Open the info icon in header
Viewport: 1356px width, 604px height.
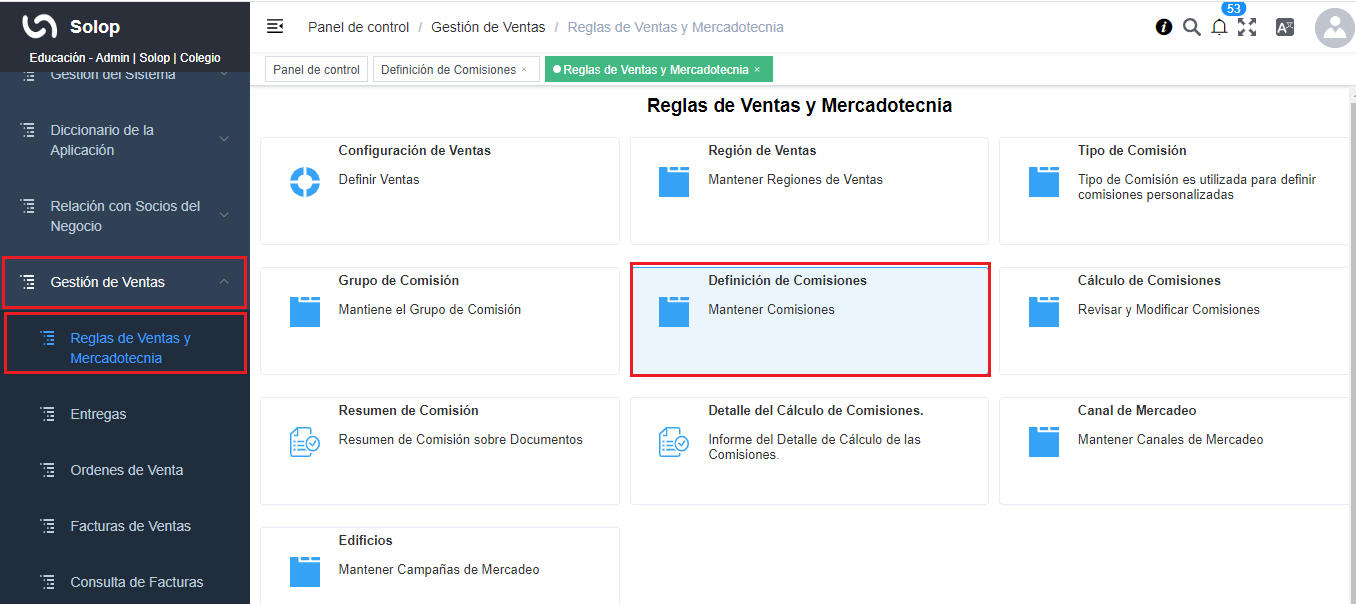[1164, 28]
